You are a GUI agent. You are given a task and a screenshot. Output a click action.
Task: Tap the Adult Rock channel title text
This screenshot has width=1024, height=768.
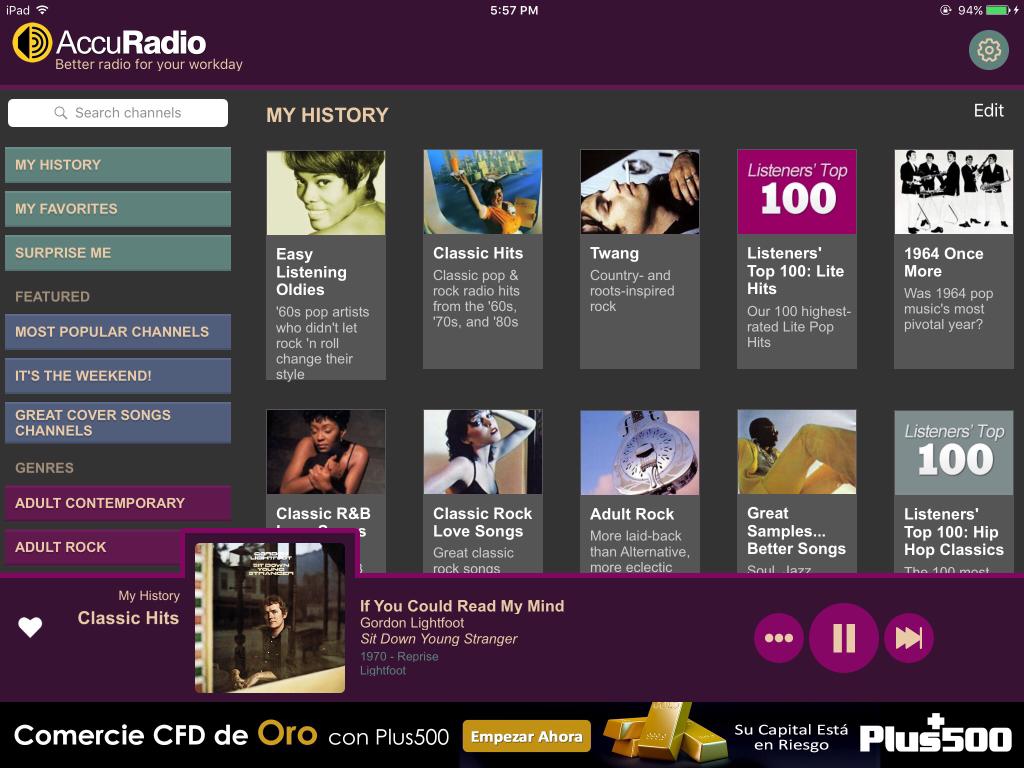tap(632, 514)
